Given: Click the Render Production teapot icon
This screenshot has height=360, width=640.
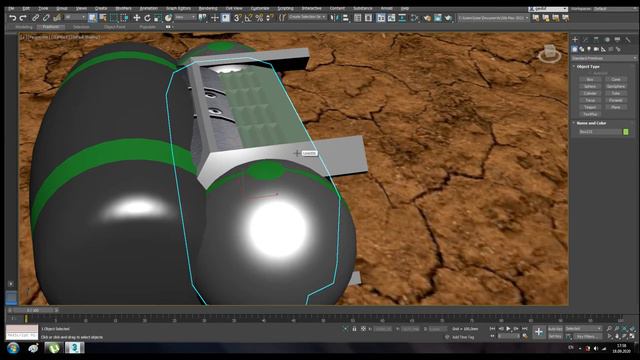Looking at the screenshot, I should click(449, 18).
